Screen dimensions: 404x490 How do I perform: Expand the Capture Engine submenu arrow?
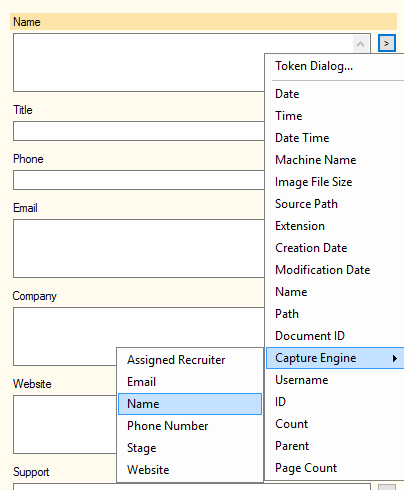tap(395, 358)
